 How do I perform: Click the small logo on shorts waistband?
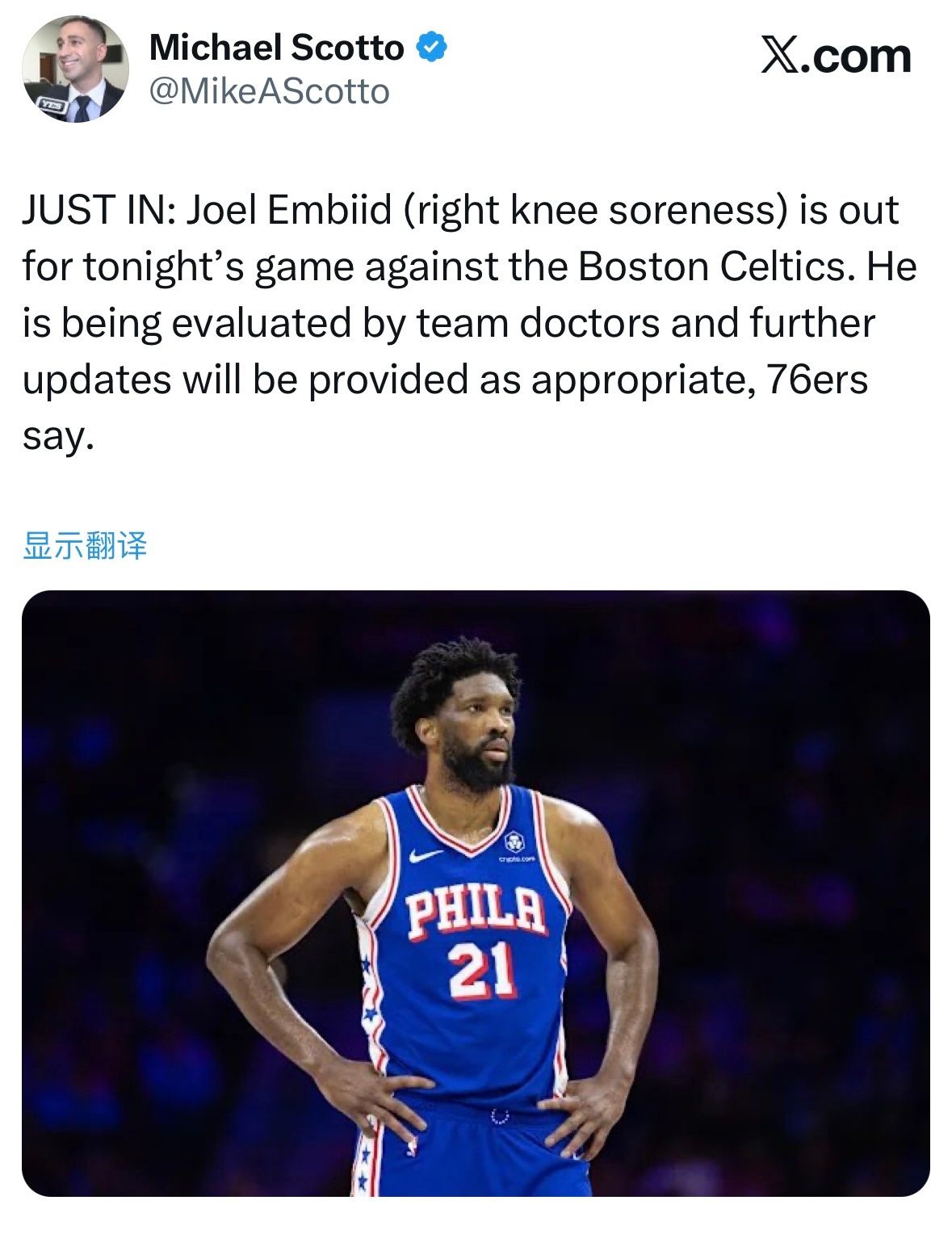point(501,1115)
